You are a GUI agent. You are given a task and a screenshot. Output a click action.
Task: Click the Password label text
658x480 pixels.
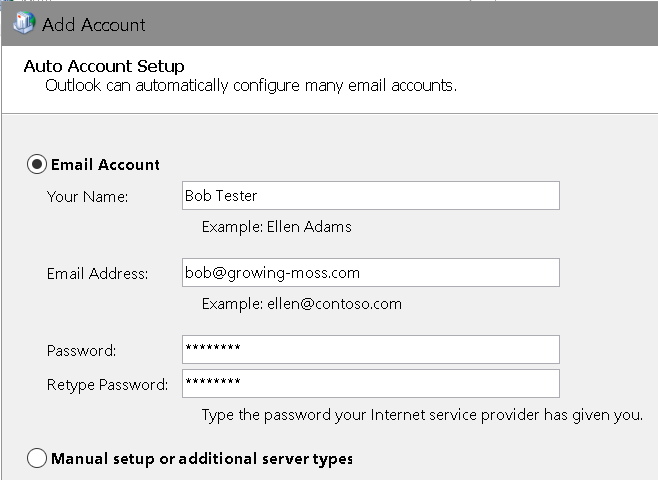pos(81,350)
